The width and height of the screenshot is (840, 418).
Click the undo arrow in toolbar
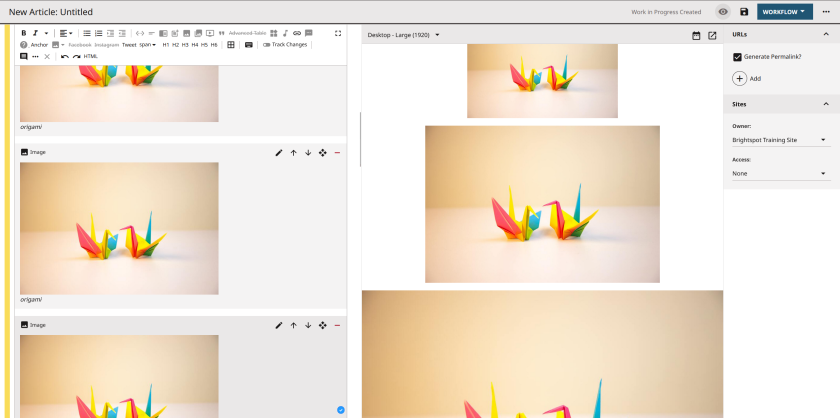(x=65, y=56)
